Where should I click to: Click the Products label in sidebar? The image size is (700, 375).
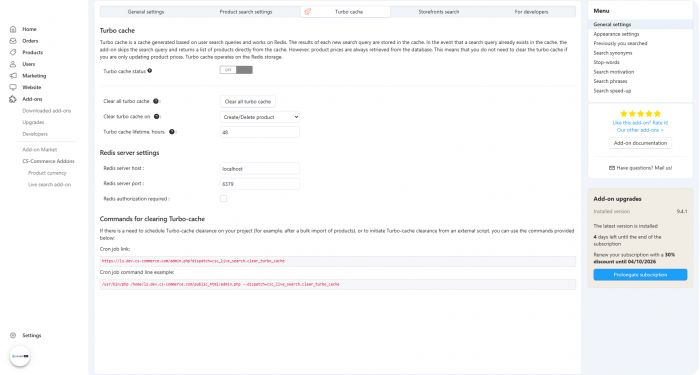click(33, 52)
